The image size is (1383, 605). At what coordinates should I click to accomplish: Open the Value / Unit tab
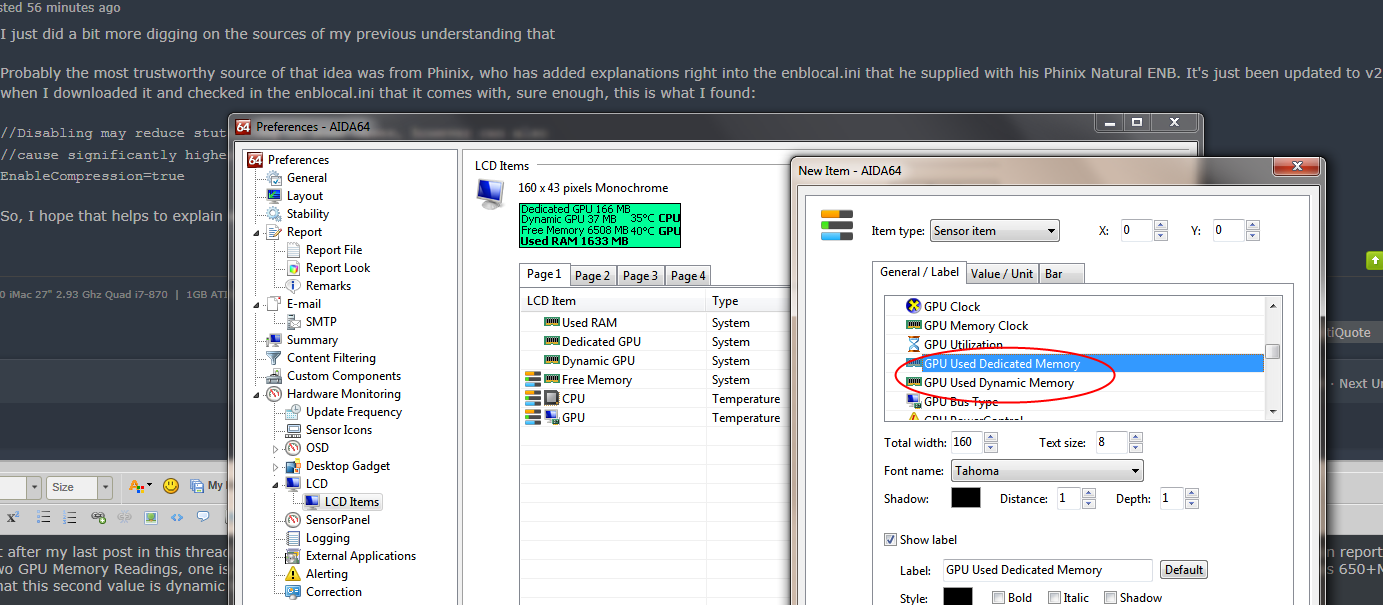[1001, 274]
